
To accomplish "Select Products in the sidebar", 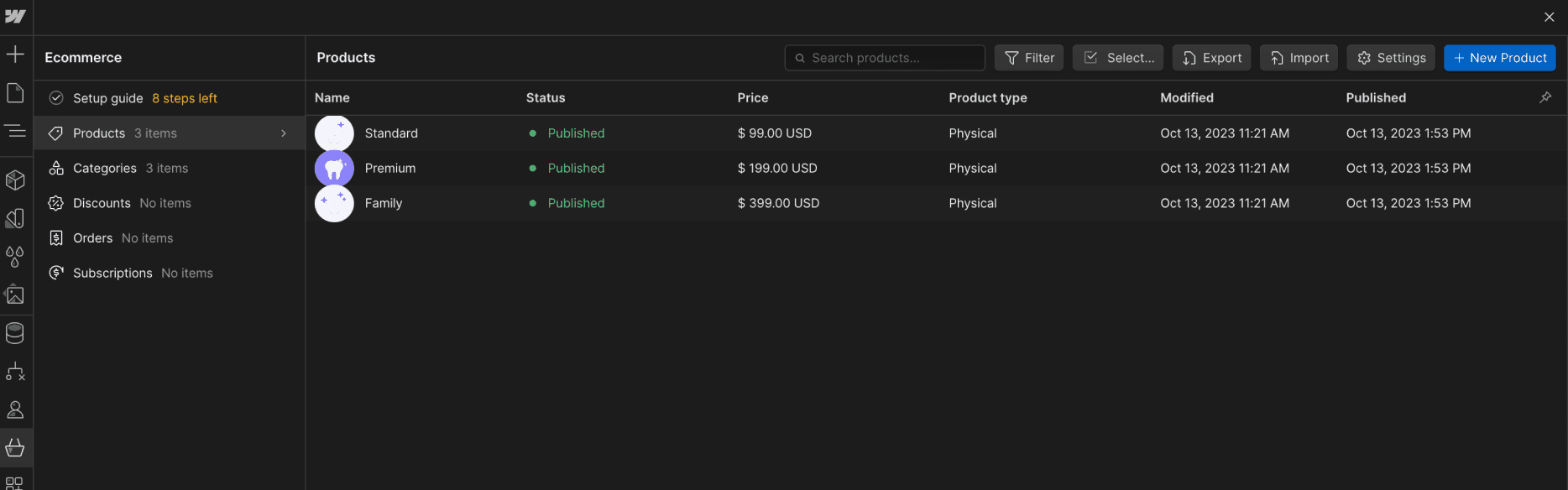I will [x=169, y=133].
